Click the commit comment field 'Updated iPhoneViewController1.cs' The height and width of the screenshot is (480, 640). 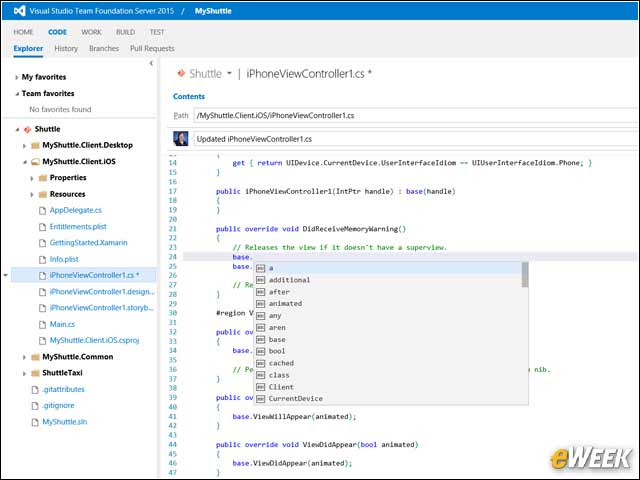point(416,139)
